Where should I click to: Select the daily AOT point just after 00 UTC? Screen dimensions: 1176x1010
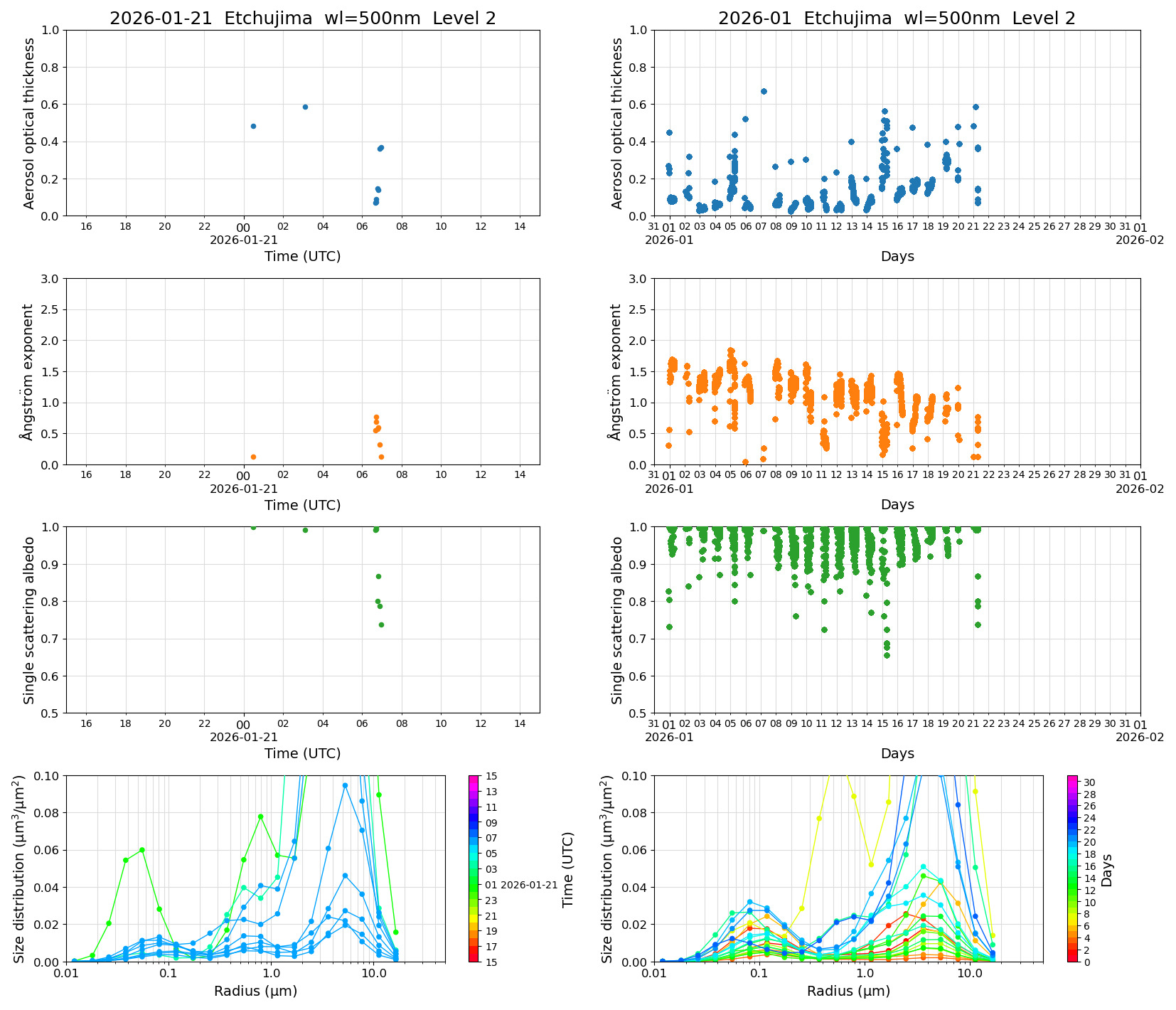[x=253, y=126]
